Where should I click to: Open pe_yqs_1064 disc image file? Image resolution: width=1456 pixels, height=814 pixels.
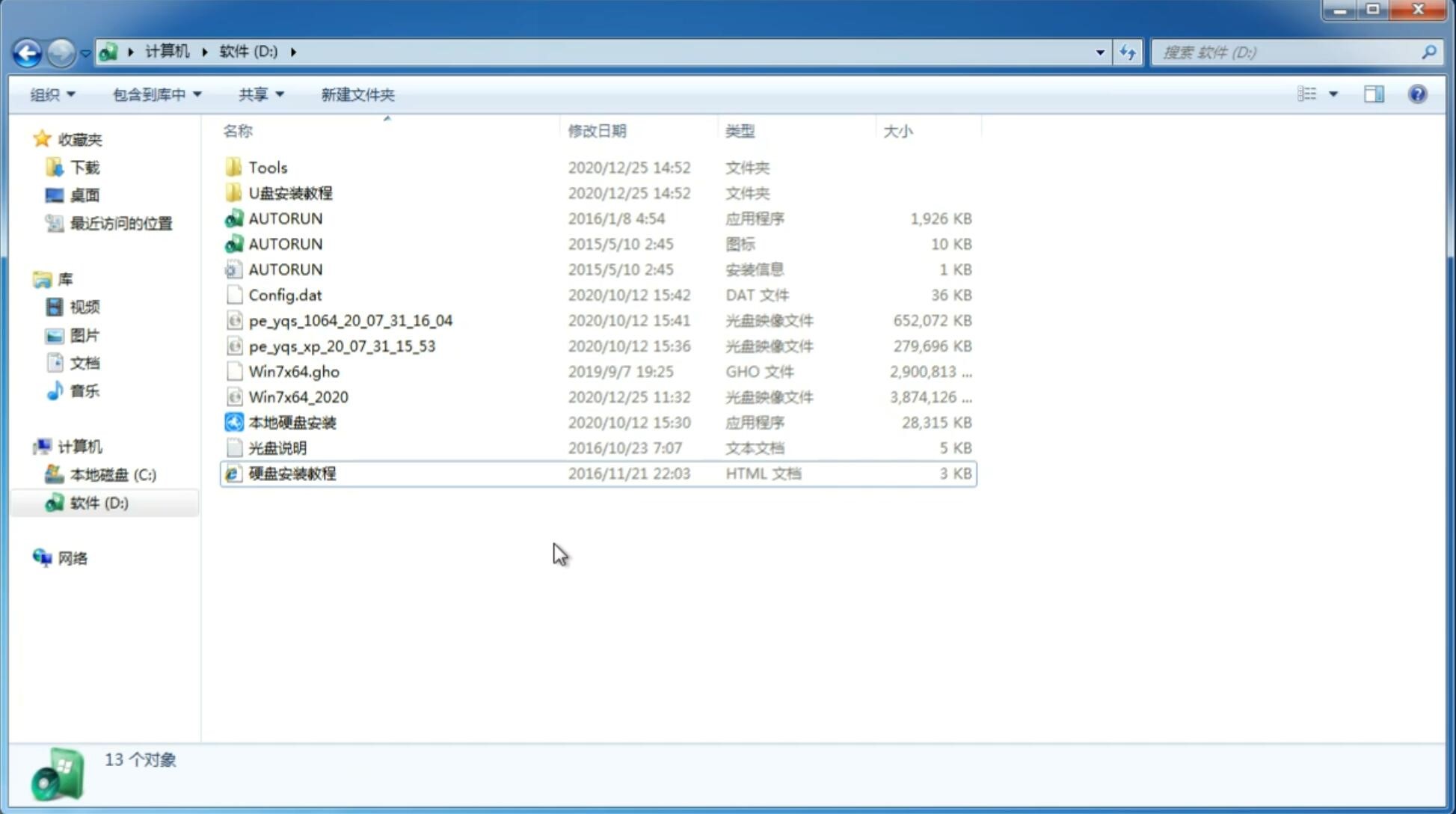coord(350,320)
